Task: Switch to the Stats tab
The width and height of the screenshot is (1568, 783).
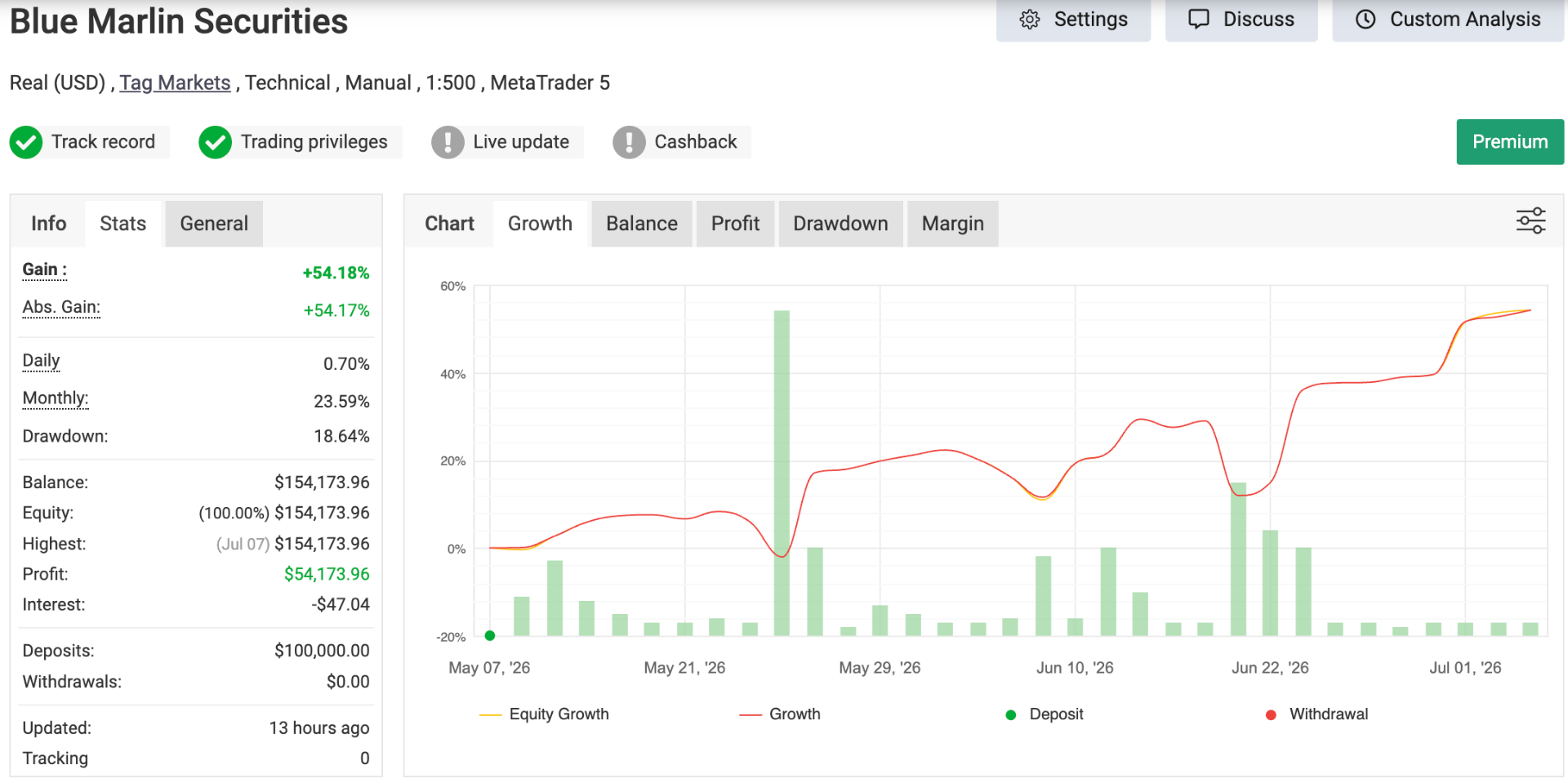Action: [x=123, y=224]
